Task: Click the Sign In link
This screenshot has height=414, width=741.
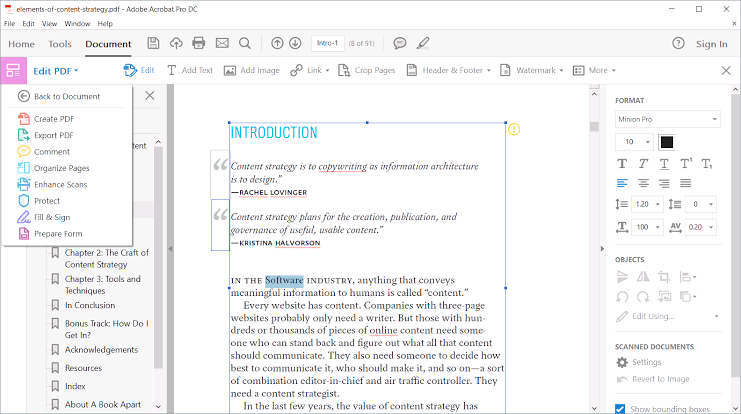Action: tap(711, 44)
